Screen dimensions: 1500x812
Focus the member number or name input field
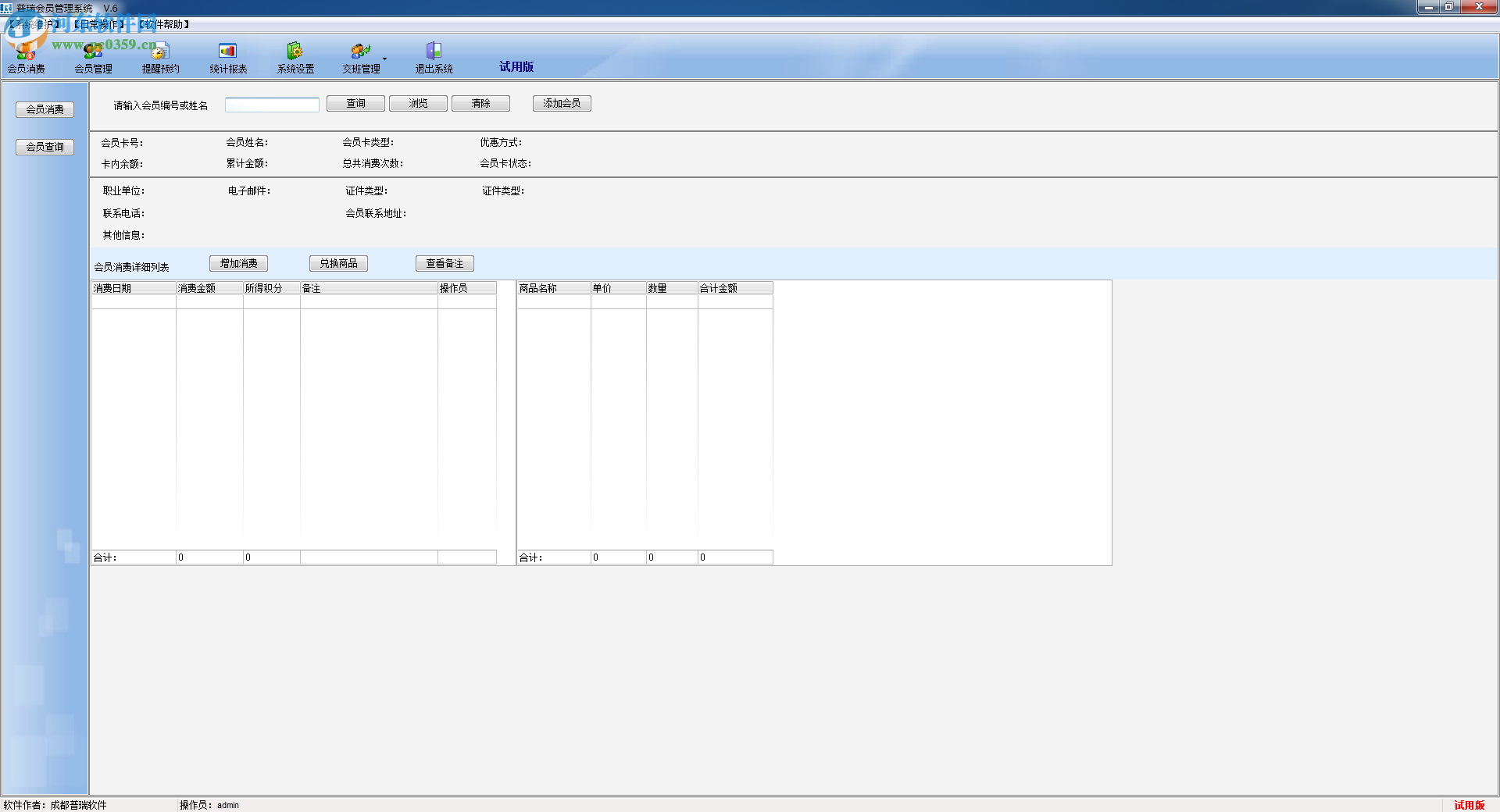[x=272, y=105]
